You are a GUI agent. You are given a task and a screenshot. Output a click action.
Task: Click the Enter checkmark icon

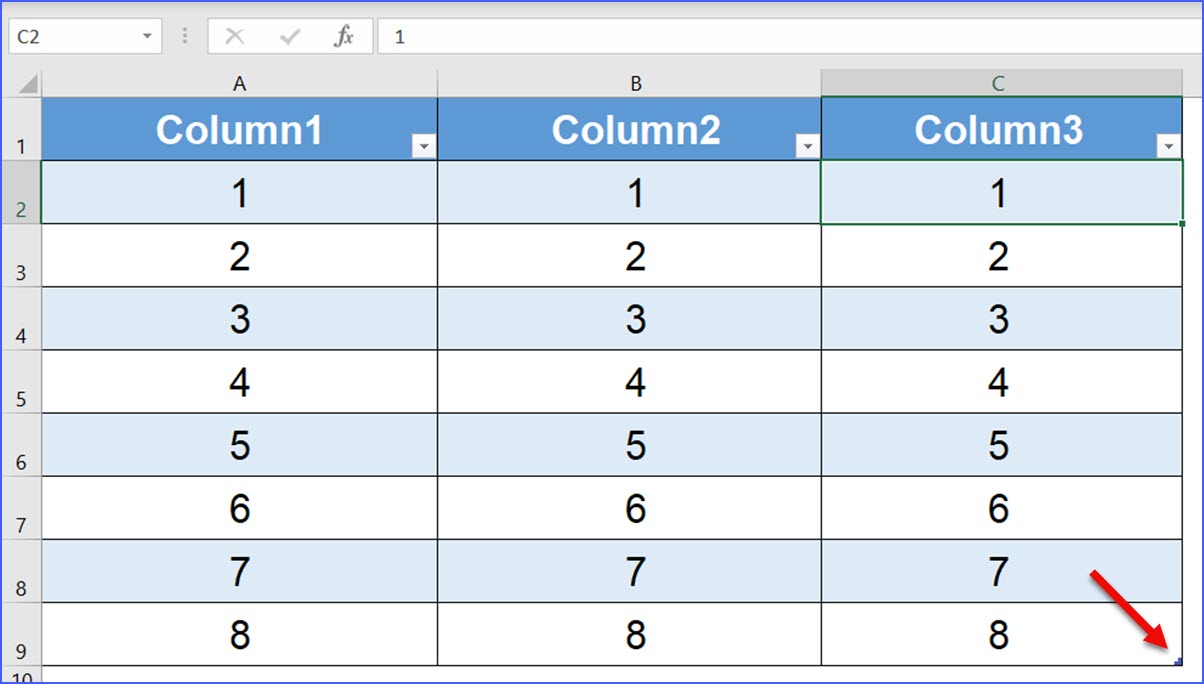(x=290, y=35)
